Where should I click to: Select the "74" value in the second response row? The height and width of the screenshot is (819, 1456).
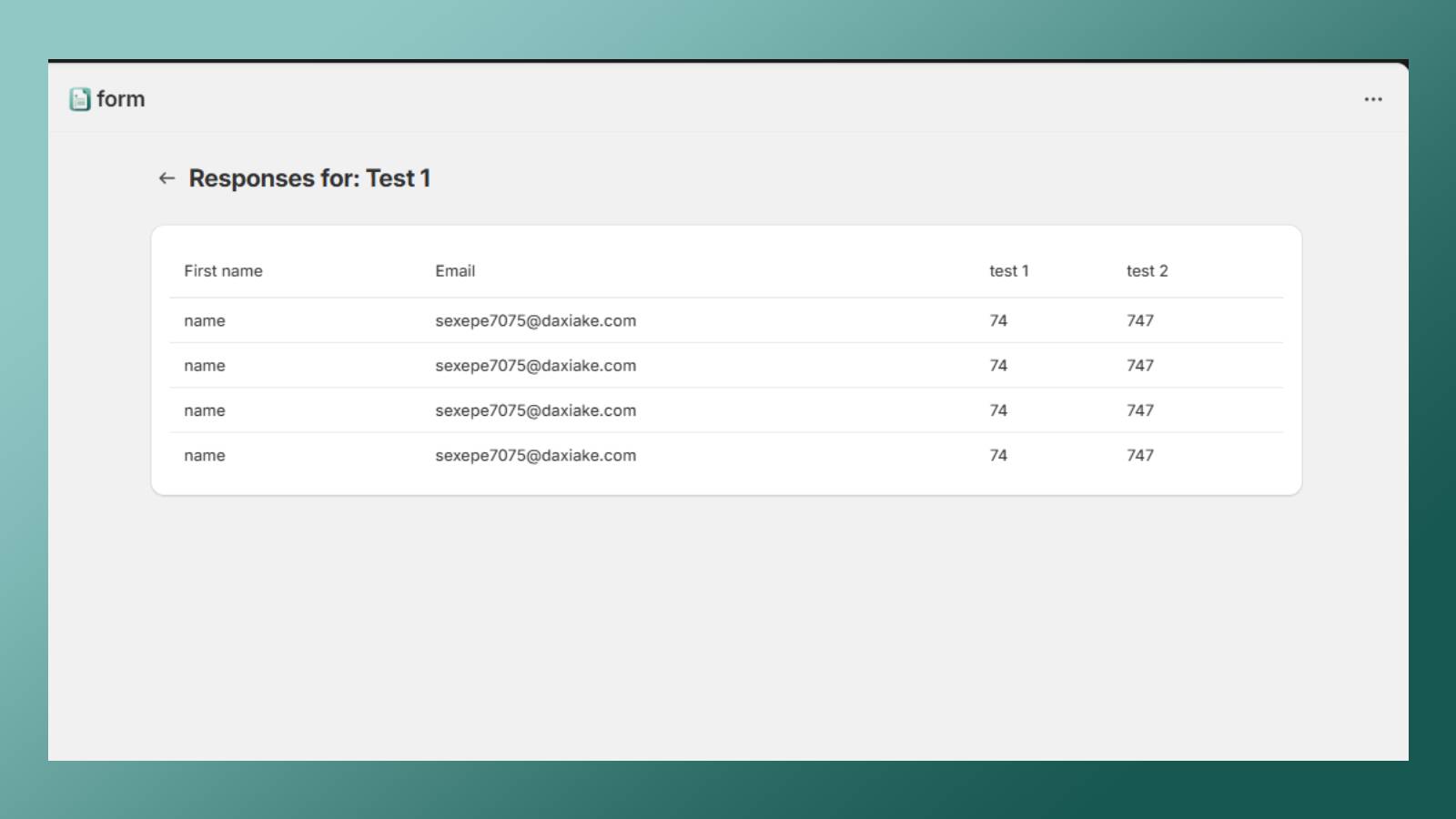point(998,365)
